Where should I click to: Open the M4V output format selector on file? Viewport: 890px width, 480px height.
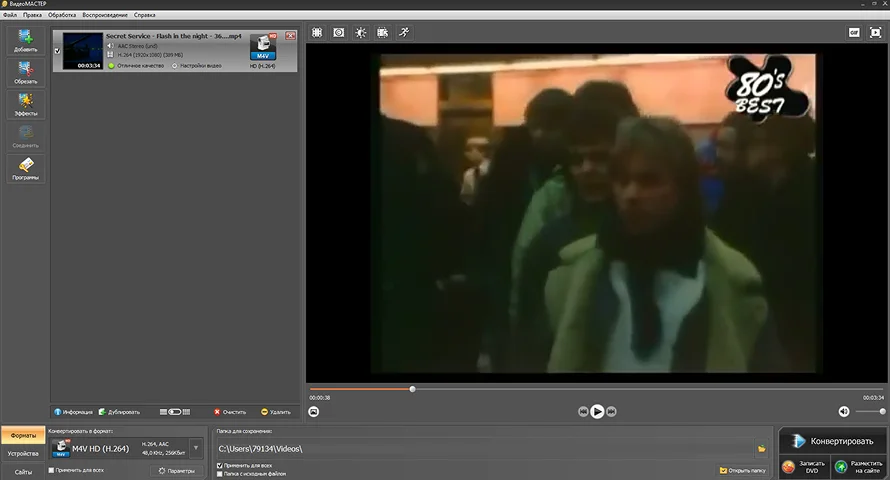coord(263,48)
